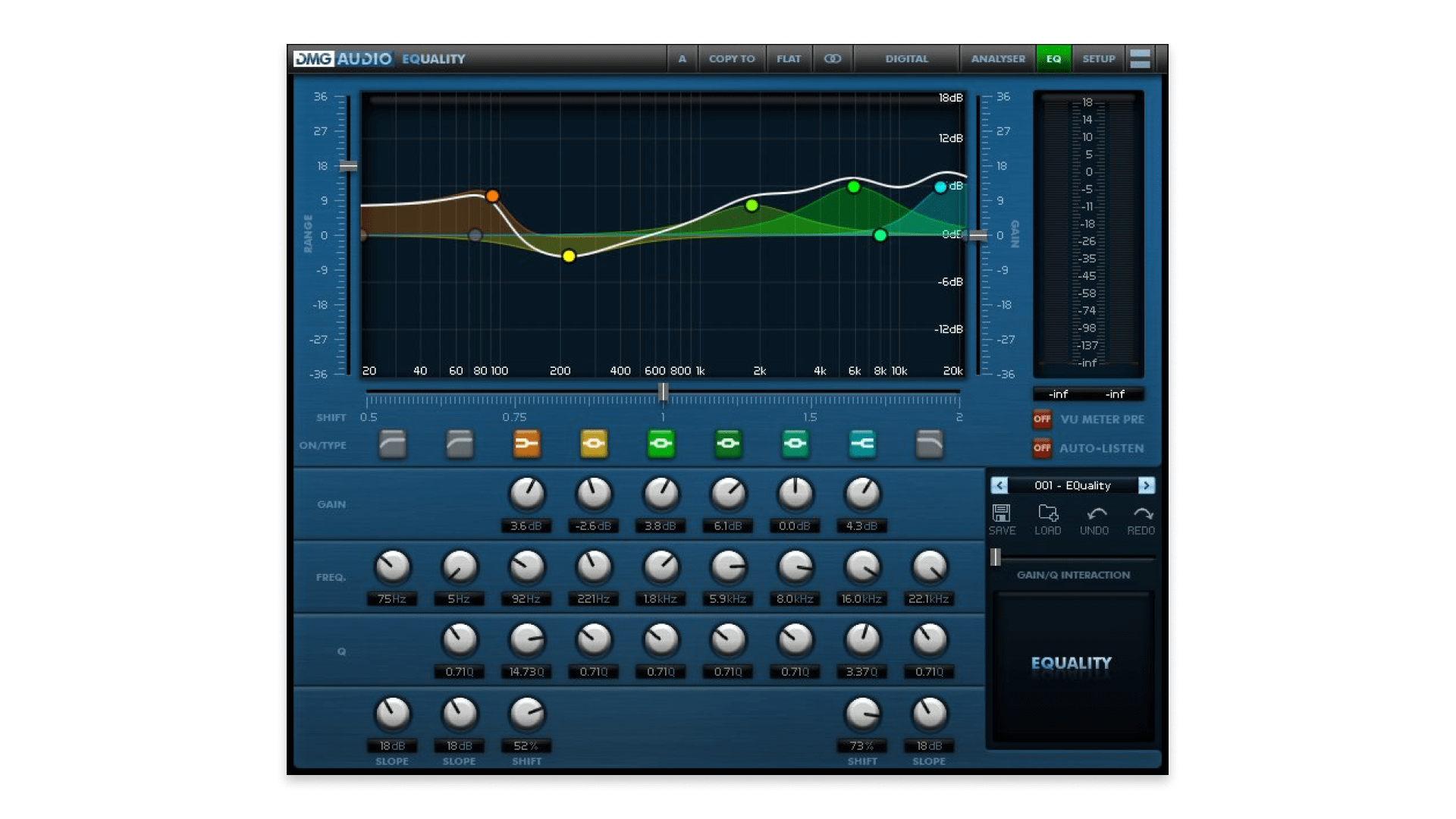Click the A preset slot button
Viewport: 1456px width, 819px height.
(682, 58)
